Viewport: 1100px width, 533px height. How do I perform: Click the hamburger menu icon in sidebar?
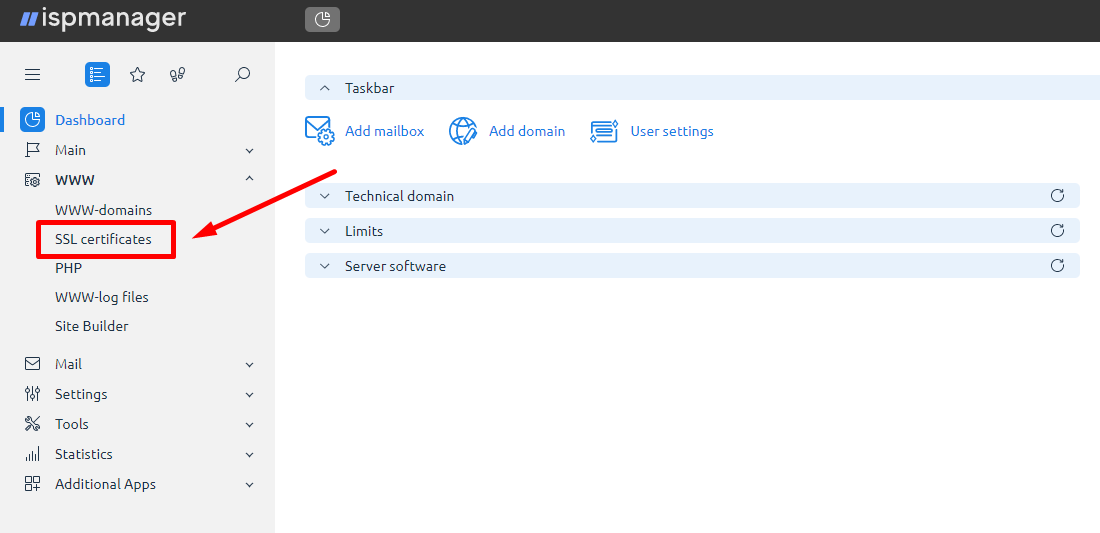click(32, 74)
